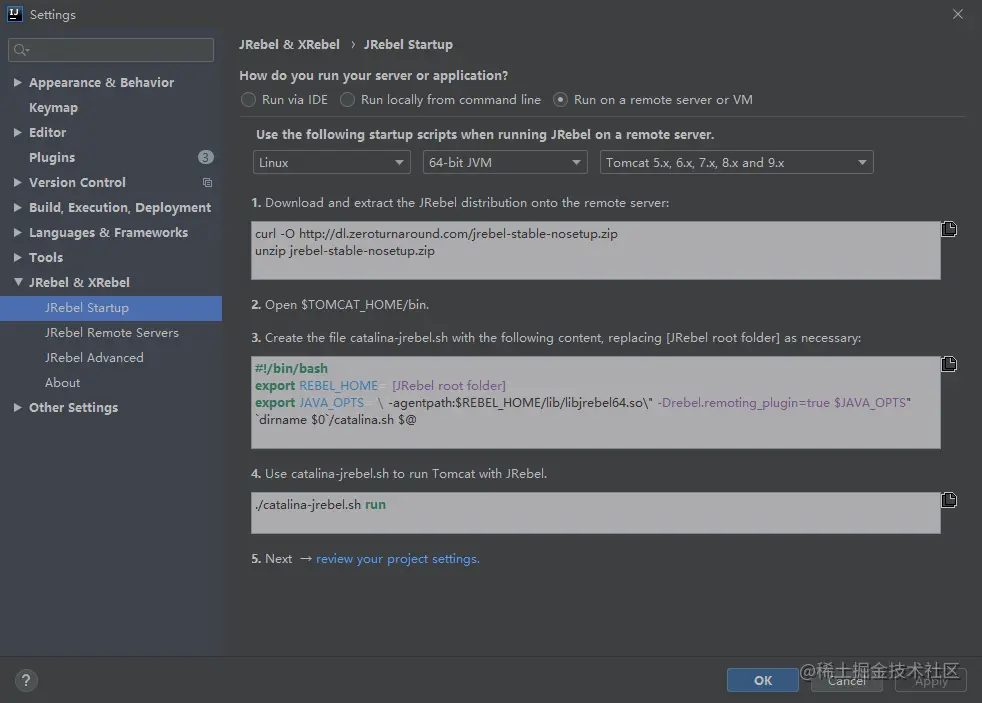Open the Keymap settings page
Image resolution: width=982 pixels, height=703 pixels.
(x=53, y=108)
